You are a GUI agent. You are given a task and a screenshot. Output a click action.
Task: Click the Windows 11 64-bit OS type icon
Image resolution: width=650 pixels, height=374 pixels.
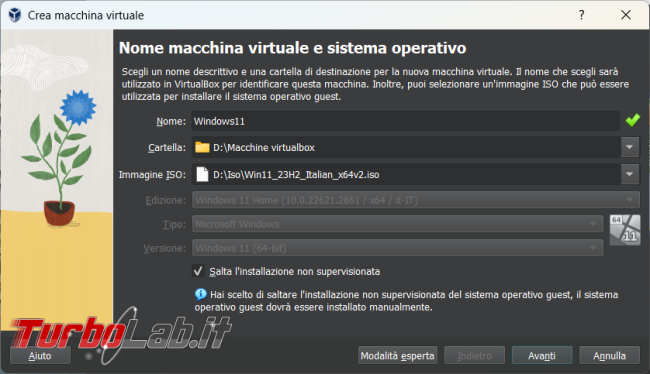click(x=625, y=230)
